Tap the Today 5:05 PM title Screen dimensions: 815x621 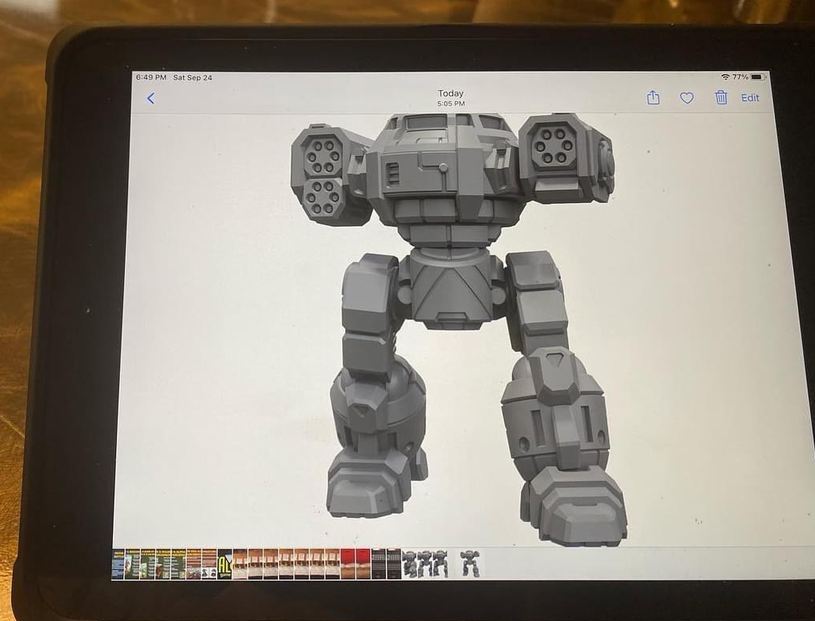click(450, 97)
